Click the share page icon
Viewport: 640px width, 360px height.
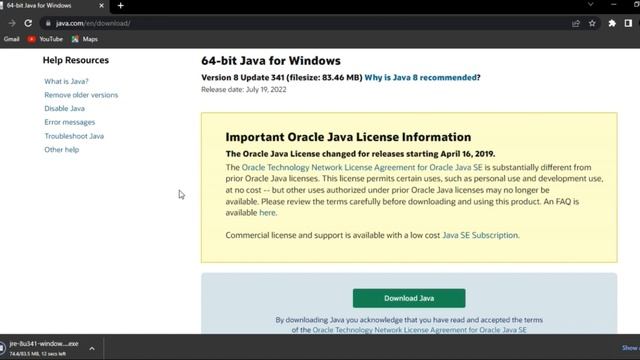[576, 23]
